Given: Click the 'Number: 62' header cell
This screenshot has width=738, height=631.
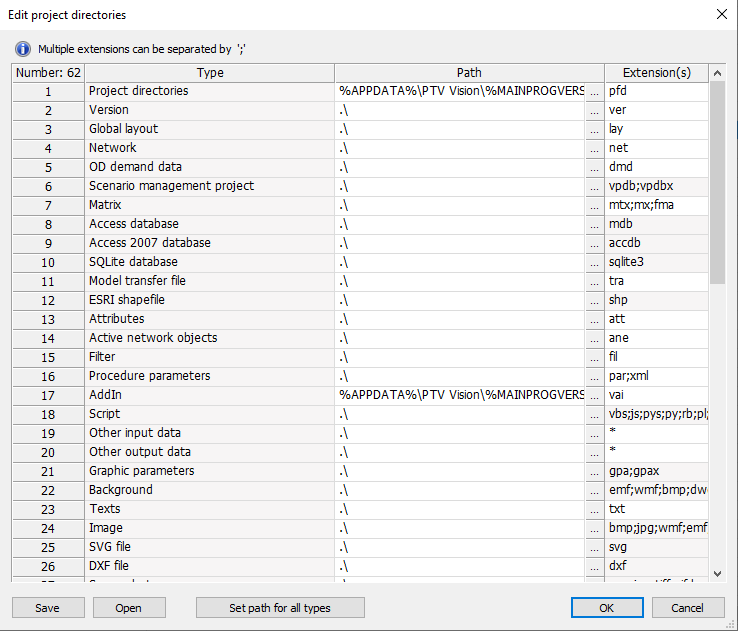Looking at the screenshot, I should pyautogui.click(x=48, y=73).
